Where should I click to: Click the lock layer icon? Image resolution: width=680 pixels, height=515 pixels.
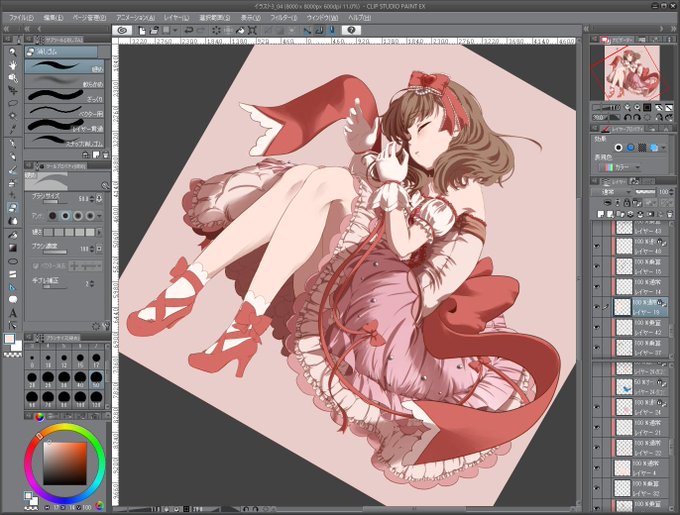click(627, 202)
